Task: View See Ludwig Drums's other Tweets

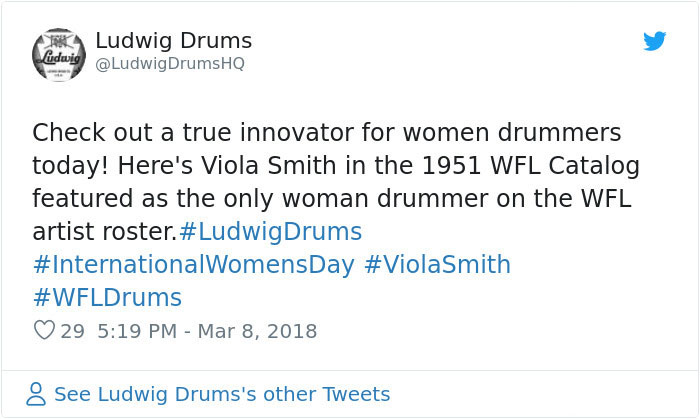Action: tap(221, 394)
